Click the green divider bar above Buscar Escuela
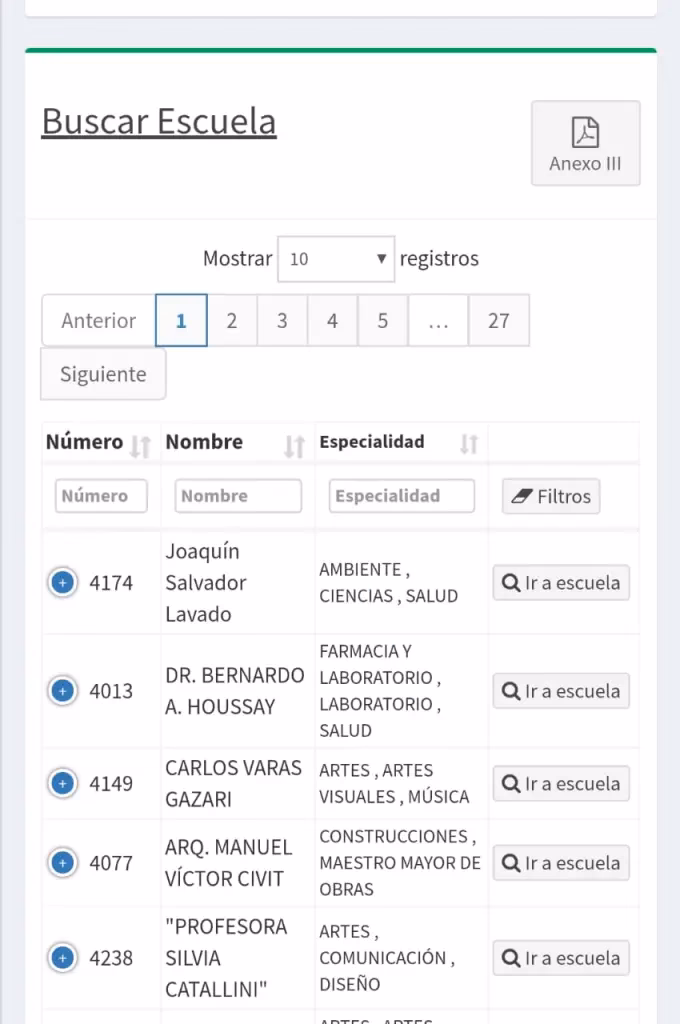680x1024 pixels. pyautogui.click(x=340, y=46)
